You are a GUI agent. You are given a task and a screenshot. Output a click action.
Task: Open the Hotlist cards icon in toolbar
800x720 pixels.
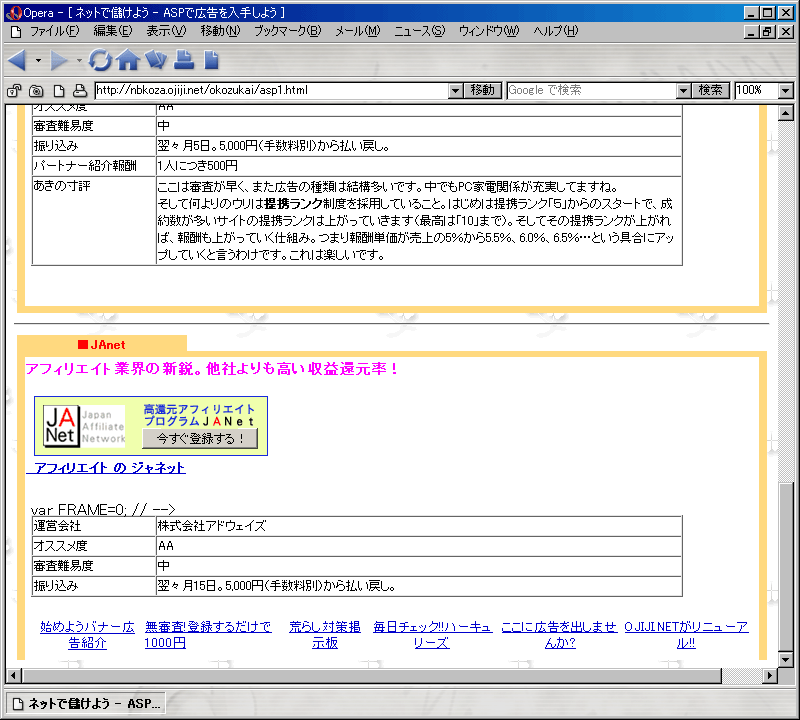tap(156, 60)
